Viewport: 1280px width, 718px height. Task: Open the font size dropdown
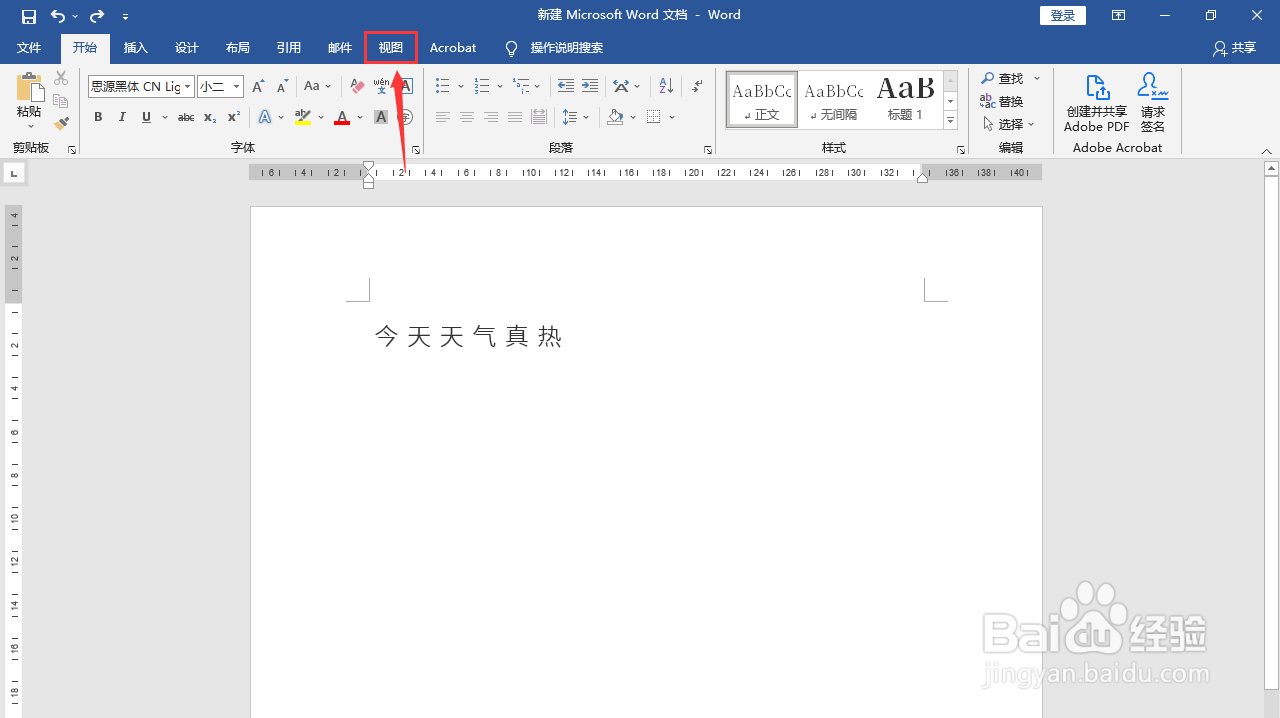[233, 86]
